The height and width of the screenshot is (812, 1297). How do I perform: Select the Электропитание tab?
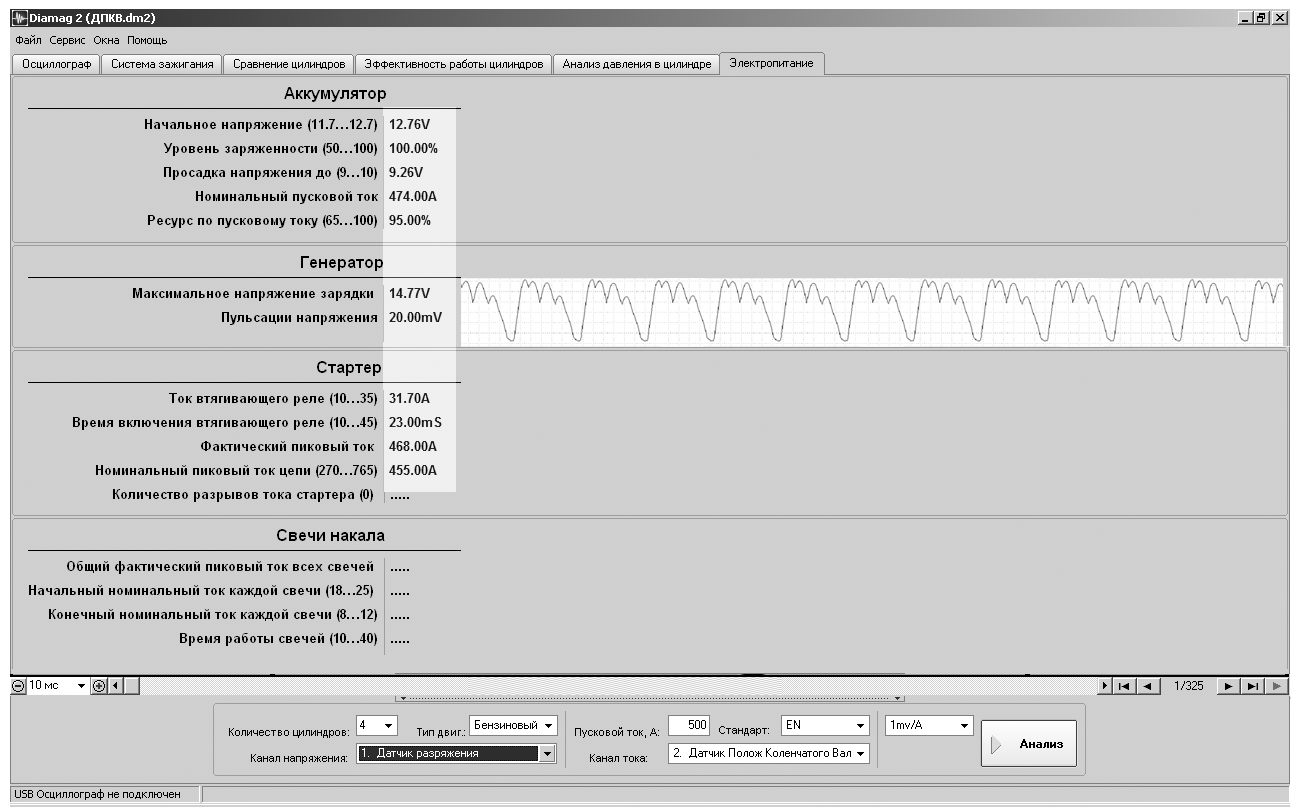point(771,63)
